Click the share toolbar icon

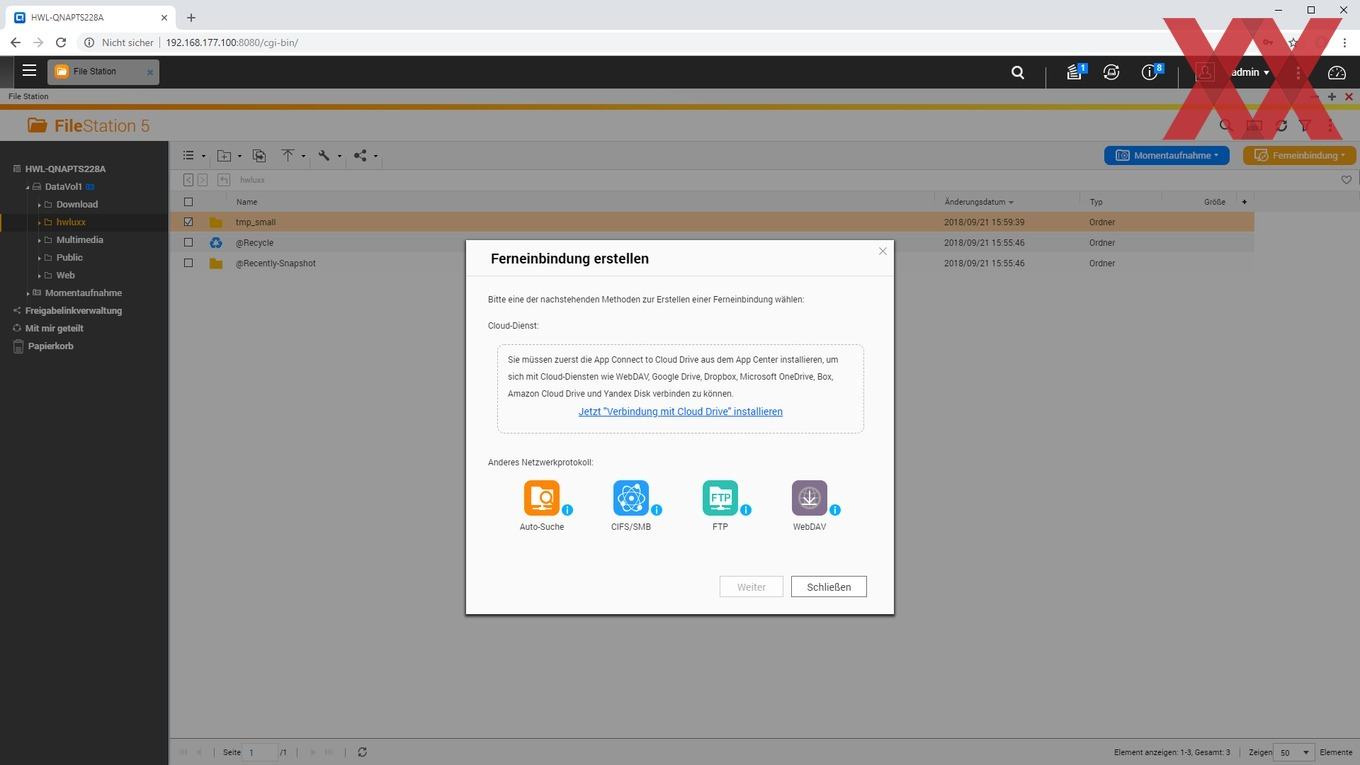[360, 155]
